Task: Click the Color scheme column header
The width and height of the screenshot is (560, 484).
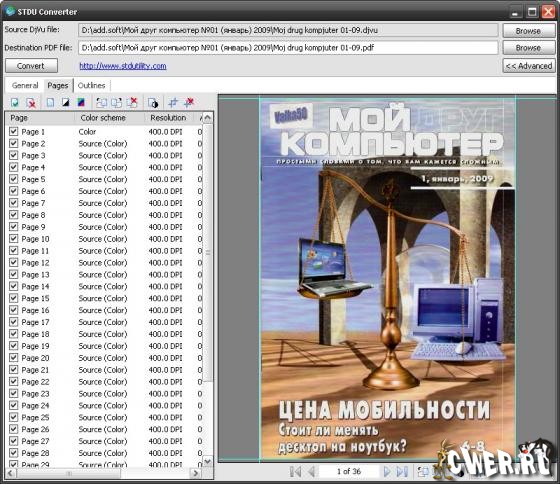Action: [109, 118]
